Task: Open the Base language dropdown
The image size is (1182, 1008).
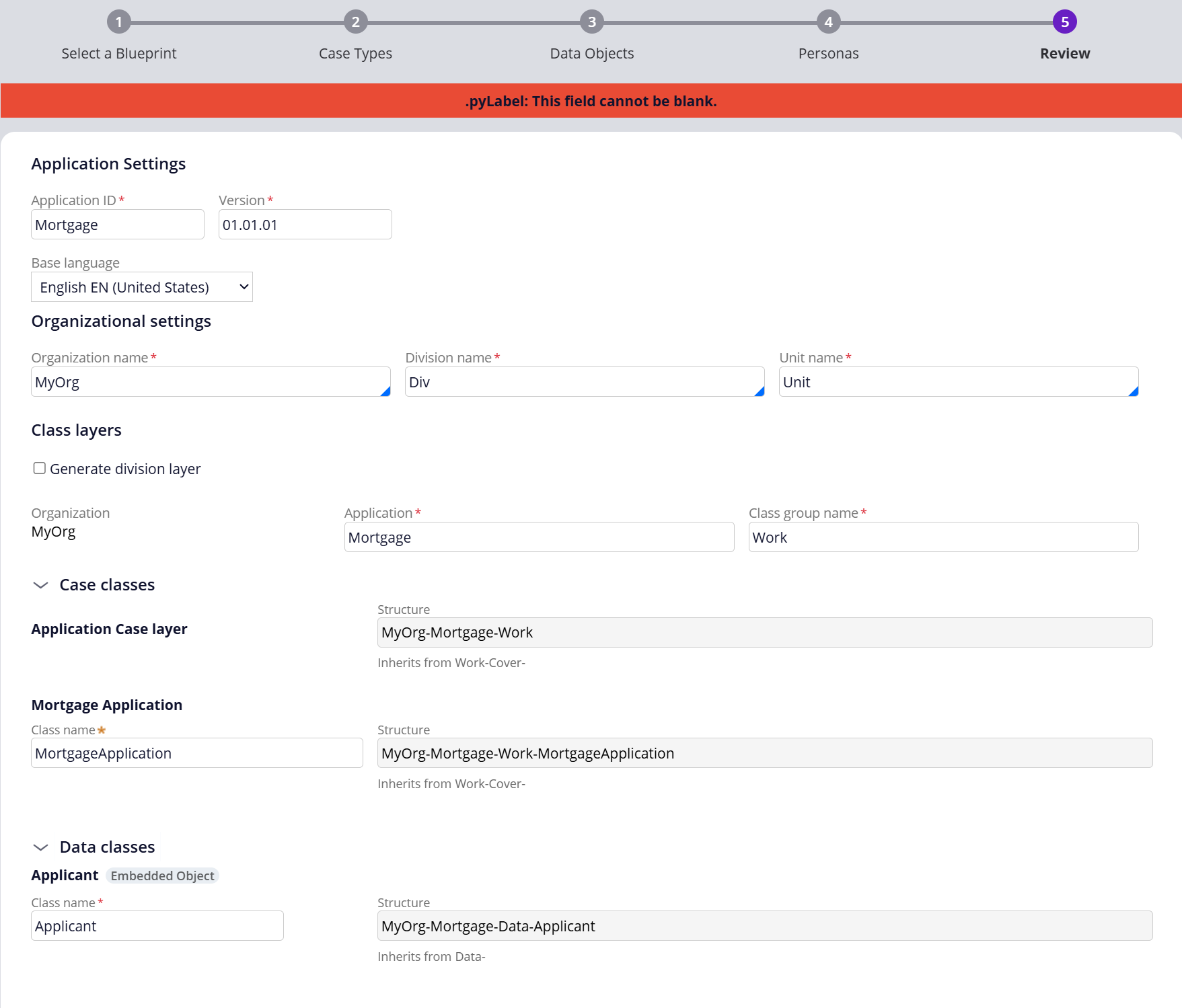Action: click(142, 287)
